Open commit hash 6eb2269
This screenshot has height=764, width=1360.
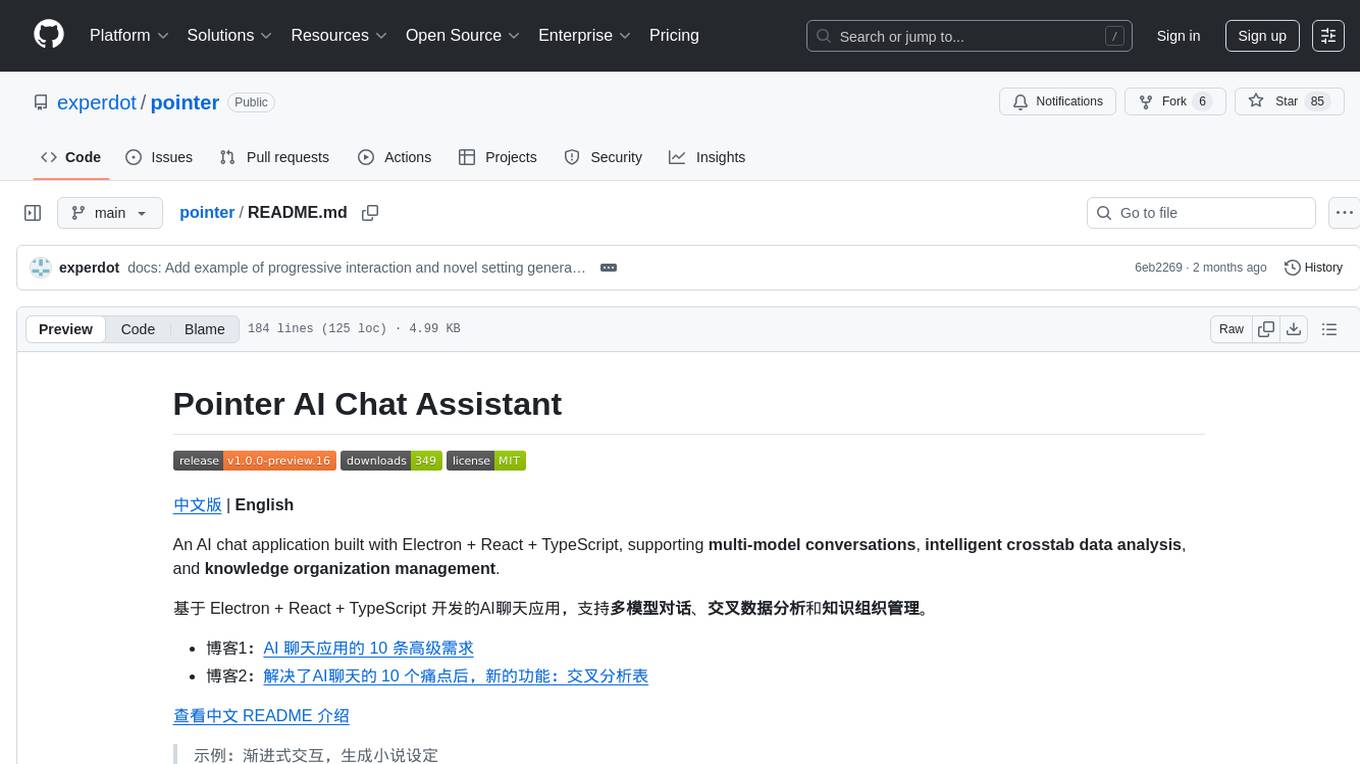coord(1158,268)
